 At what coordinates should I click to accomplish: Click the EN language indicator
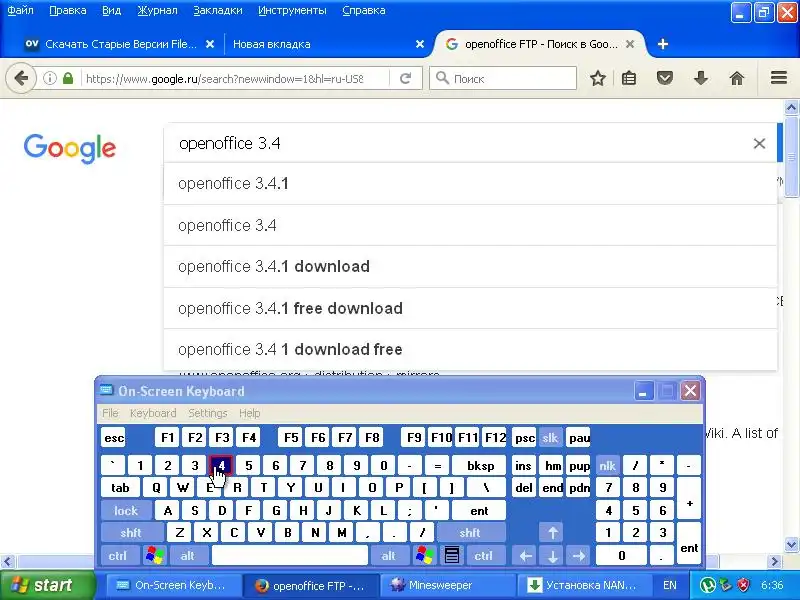tap(669, 585)
